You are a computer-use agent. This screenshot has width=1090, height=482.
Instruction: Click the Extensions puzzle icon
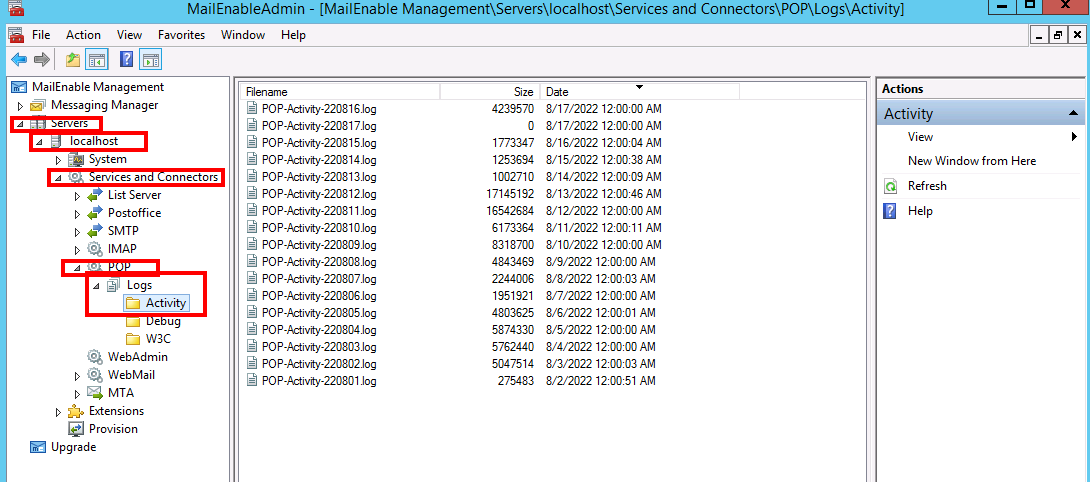76,411
